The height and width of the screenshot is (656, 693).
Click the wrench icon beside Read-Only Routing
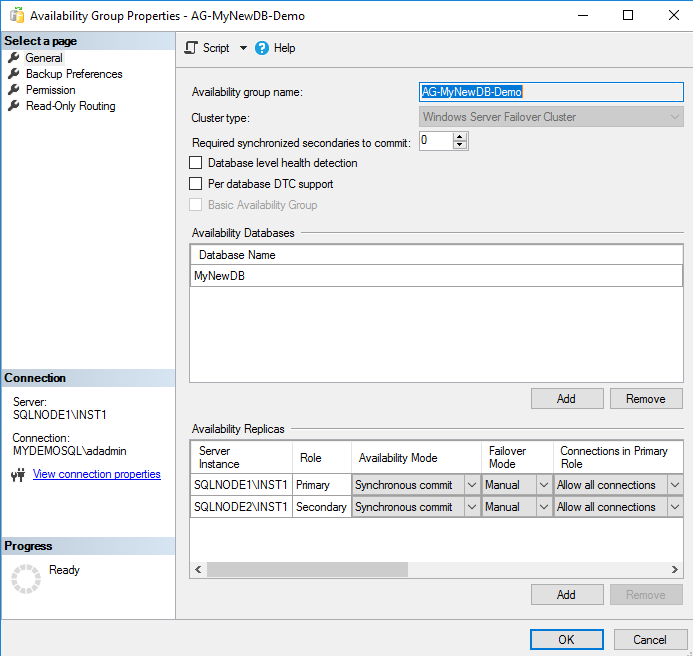pyautogui.click(x=14, y=106)
